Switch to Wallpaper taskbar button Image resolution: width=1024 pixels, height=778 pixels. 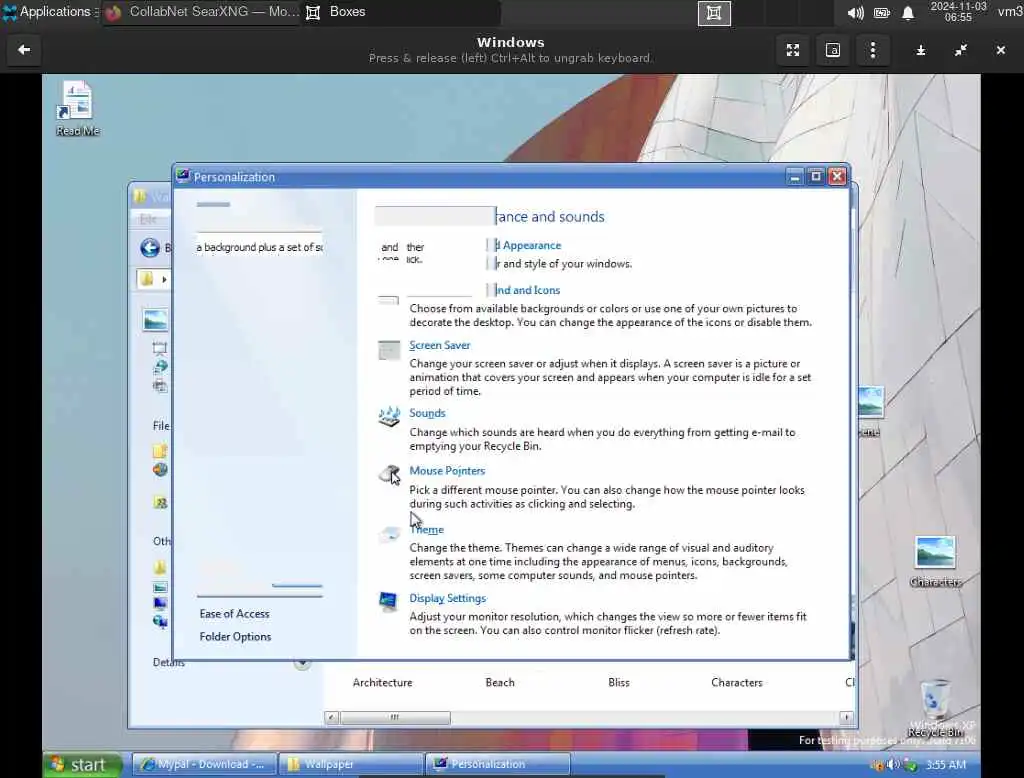(351, 764)
